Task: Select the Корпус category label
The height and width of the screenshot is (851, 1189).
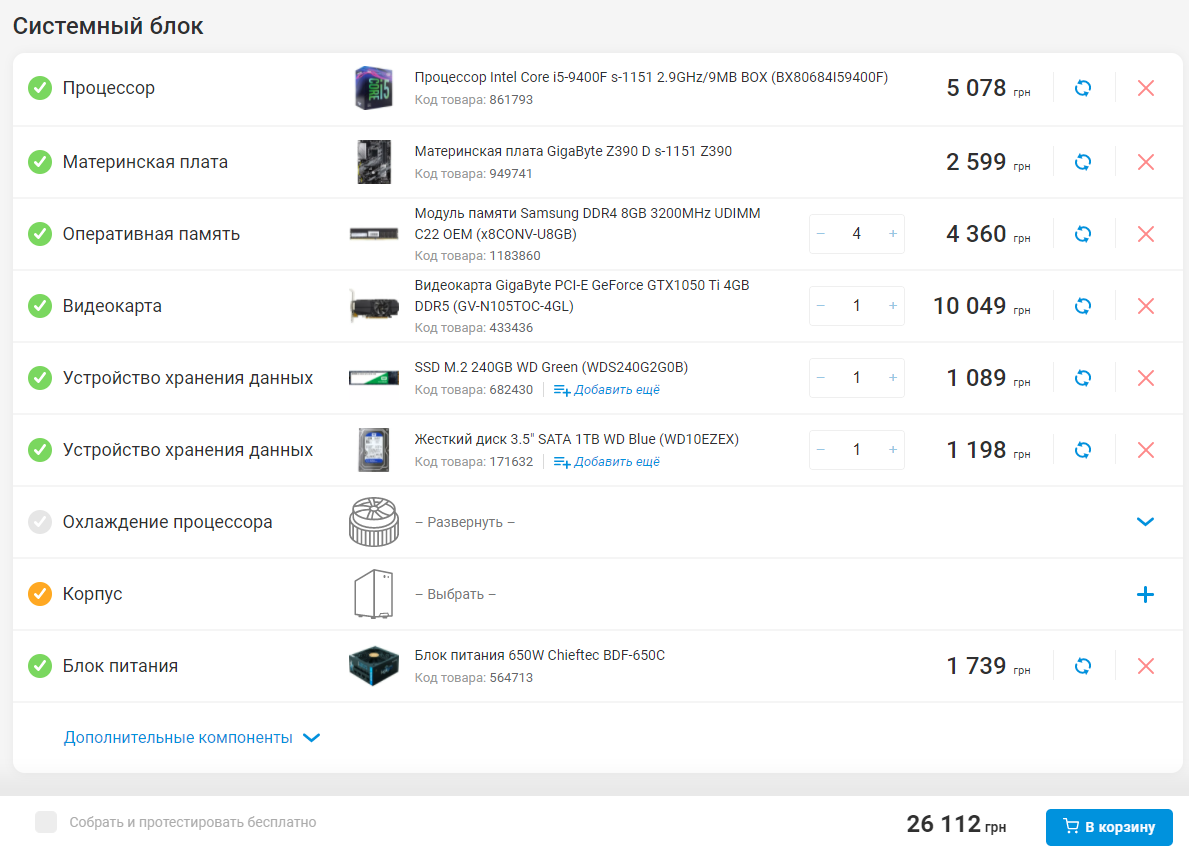Action: 93,594
